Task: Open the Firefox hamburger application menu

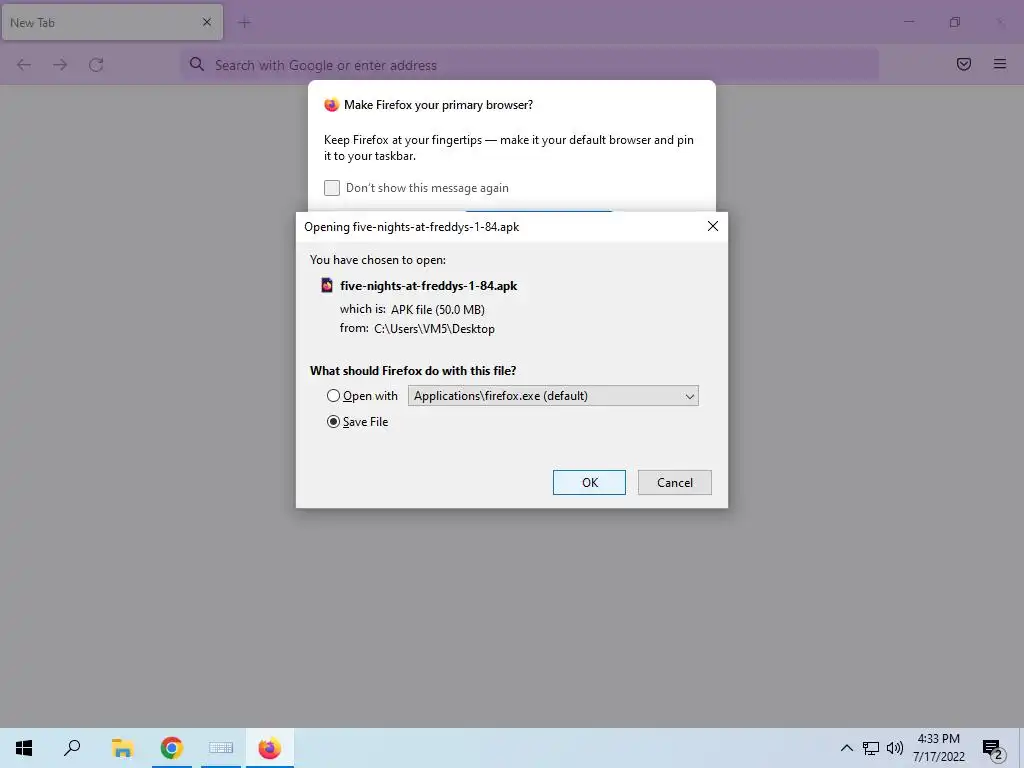Action: [x=999, y=64]
